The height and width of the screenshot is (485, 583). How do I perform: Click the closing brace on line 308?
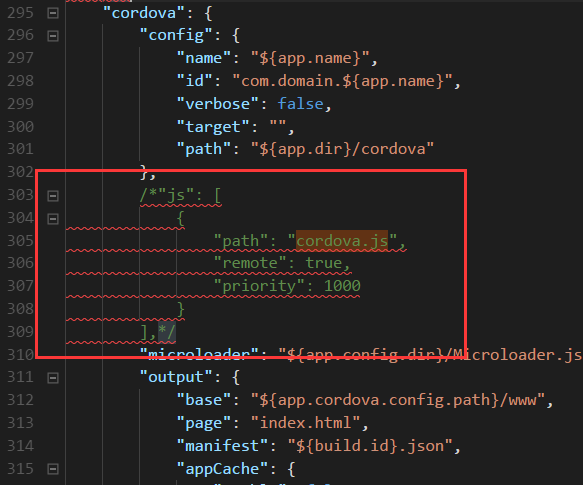coord(181,309)
